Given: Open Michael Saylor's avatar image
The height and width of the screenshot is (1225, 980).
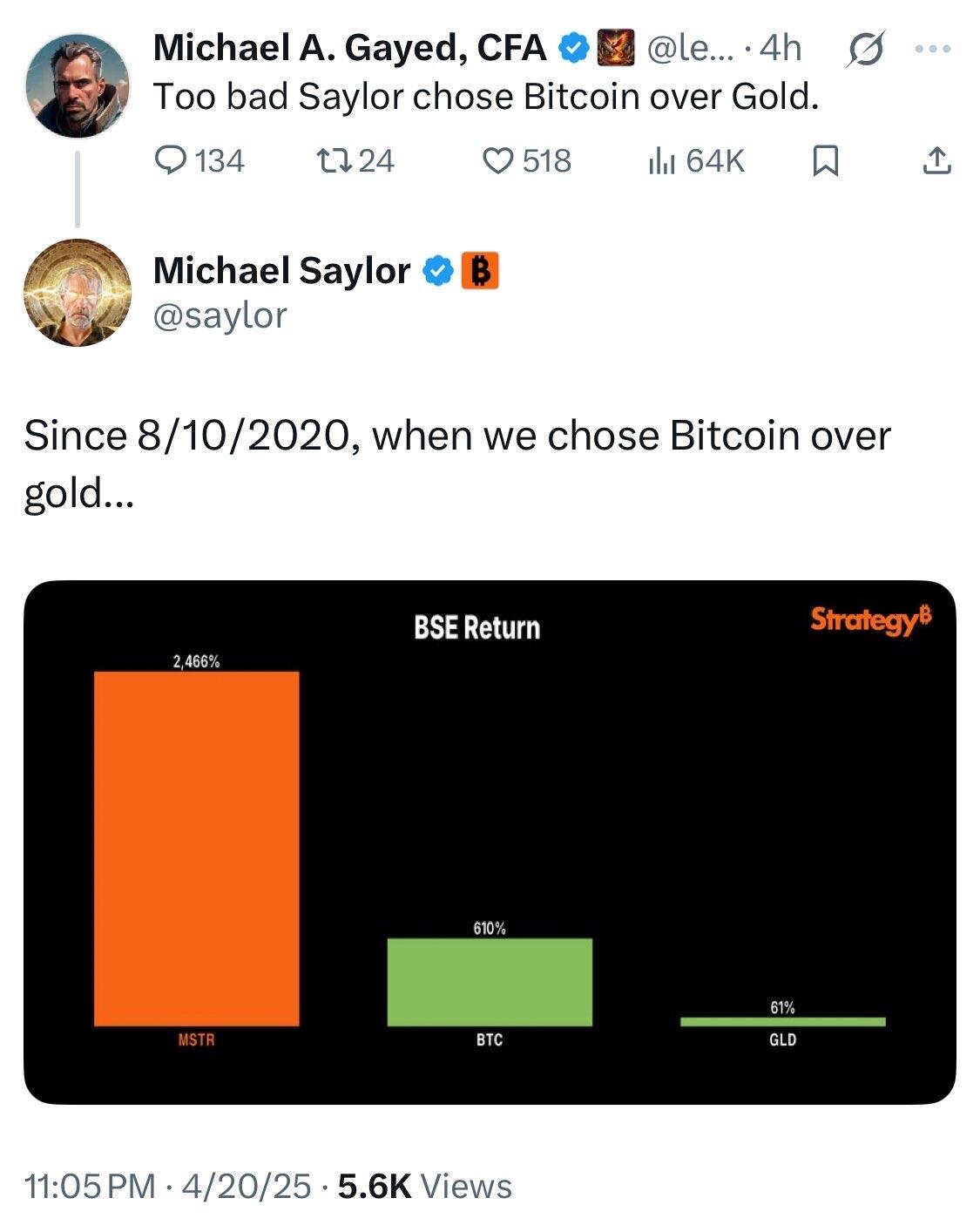Looking at the screenshot, I should [x=78, y=293].
